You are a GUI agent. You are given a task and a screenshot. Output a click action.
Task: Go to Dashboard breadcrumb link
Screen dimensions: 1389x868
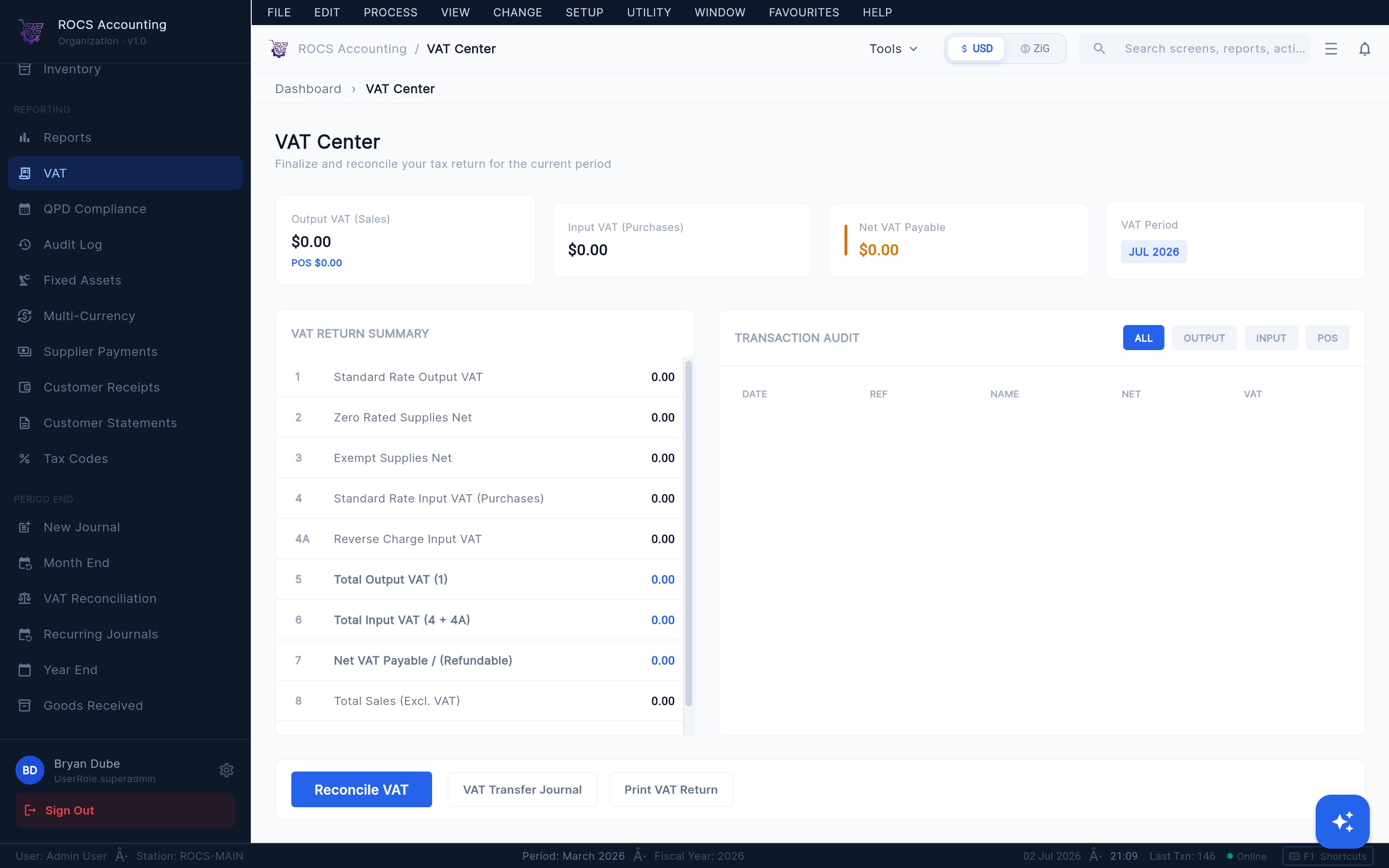308,89
